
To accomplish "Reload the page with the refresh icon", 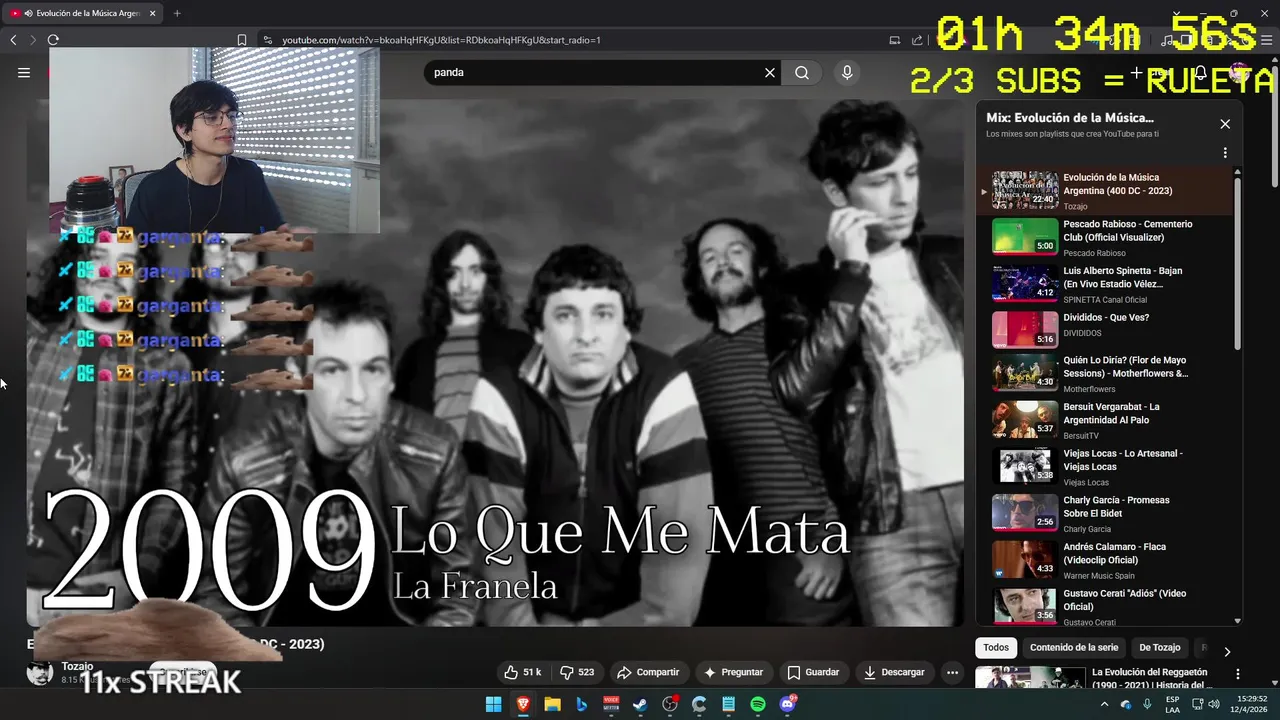I will coord(53,40).
